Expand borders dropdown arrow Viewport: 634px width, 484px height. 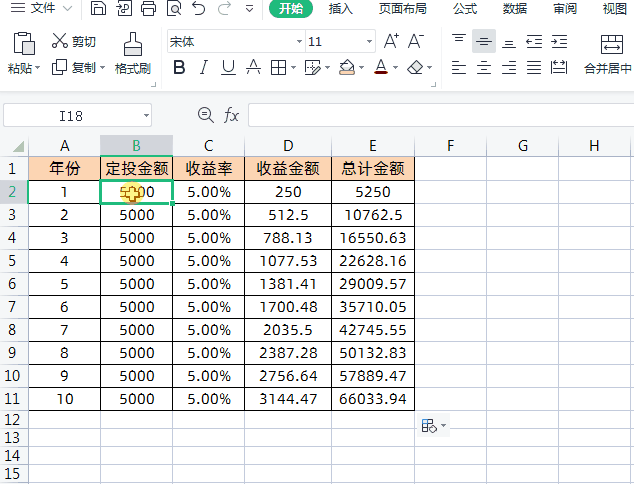click(294, 68)
